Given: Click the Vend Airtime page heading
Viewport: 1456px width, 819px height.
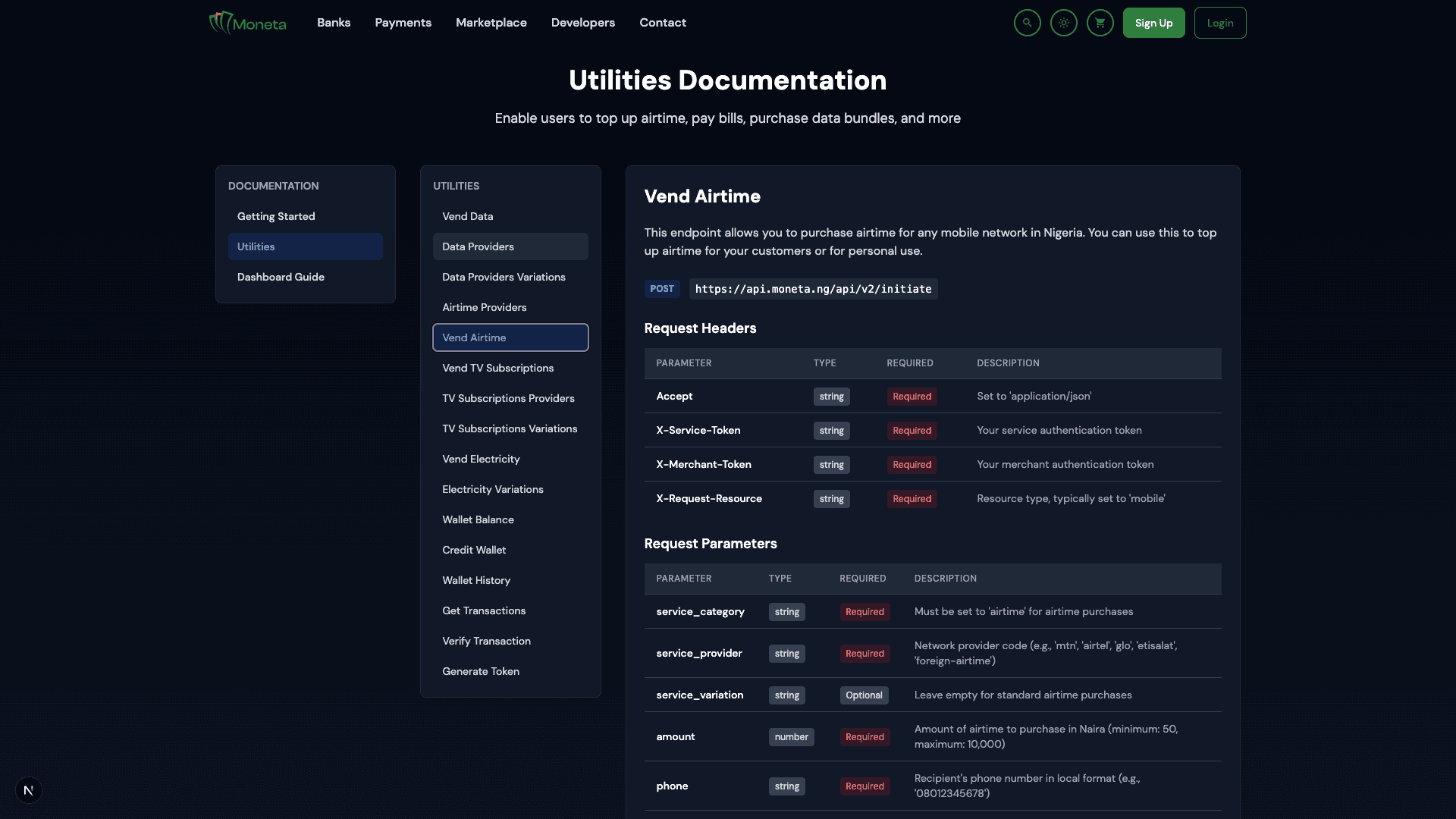Looking at the screenshot, I should pyautogui.click(x=702, y=196).
